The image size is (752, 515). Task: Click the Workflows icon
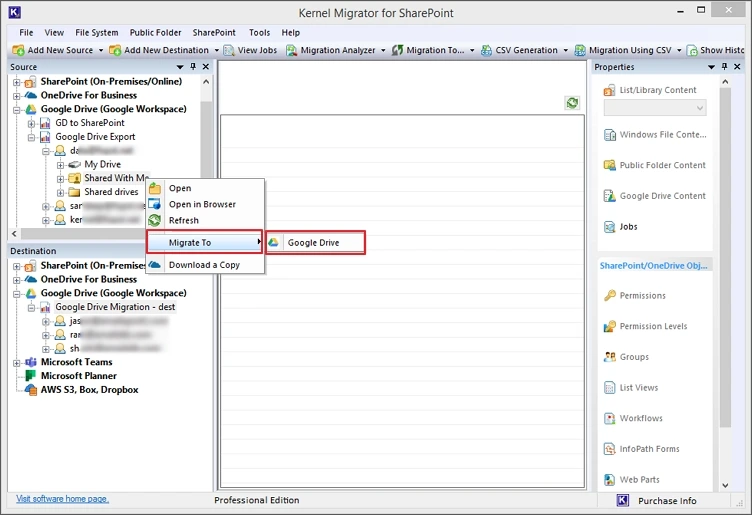coord(609,419)
